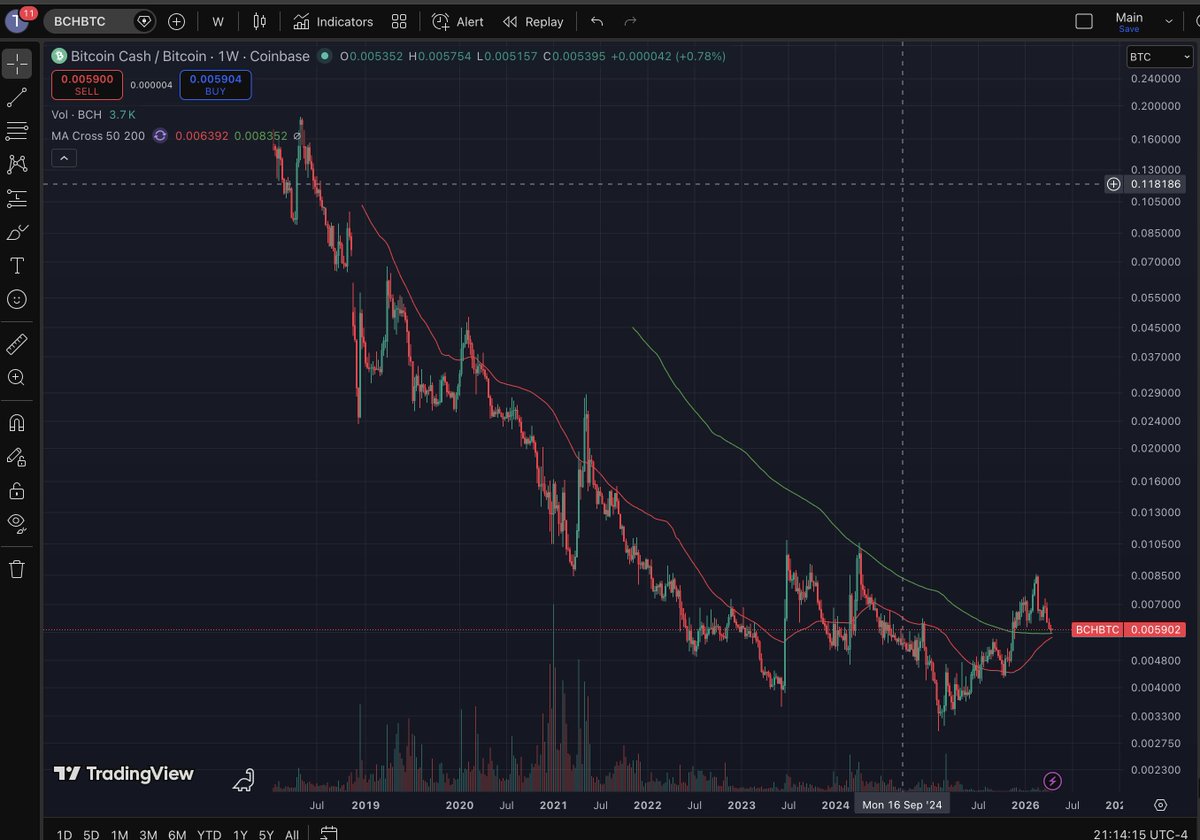Viewport: 1200px width, 840px height.
Task: Select the All date range
Action: click(292, 834)
